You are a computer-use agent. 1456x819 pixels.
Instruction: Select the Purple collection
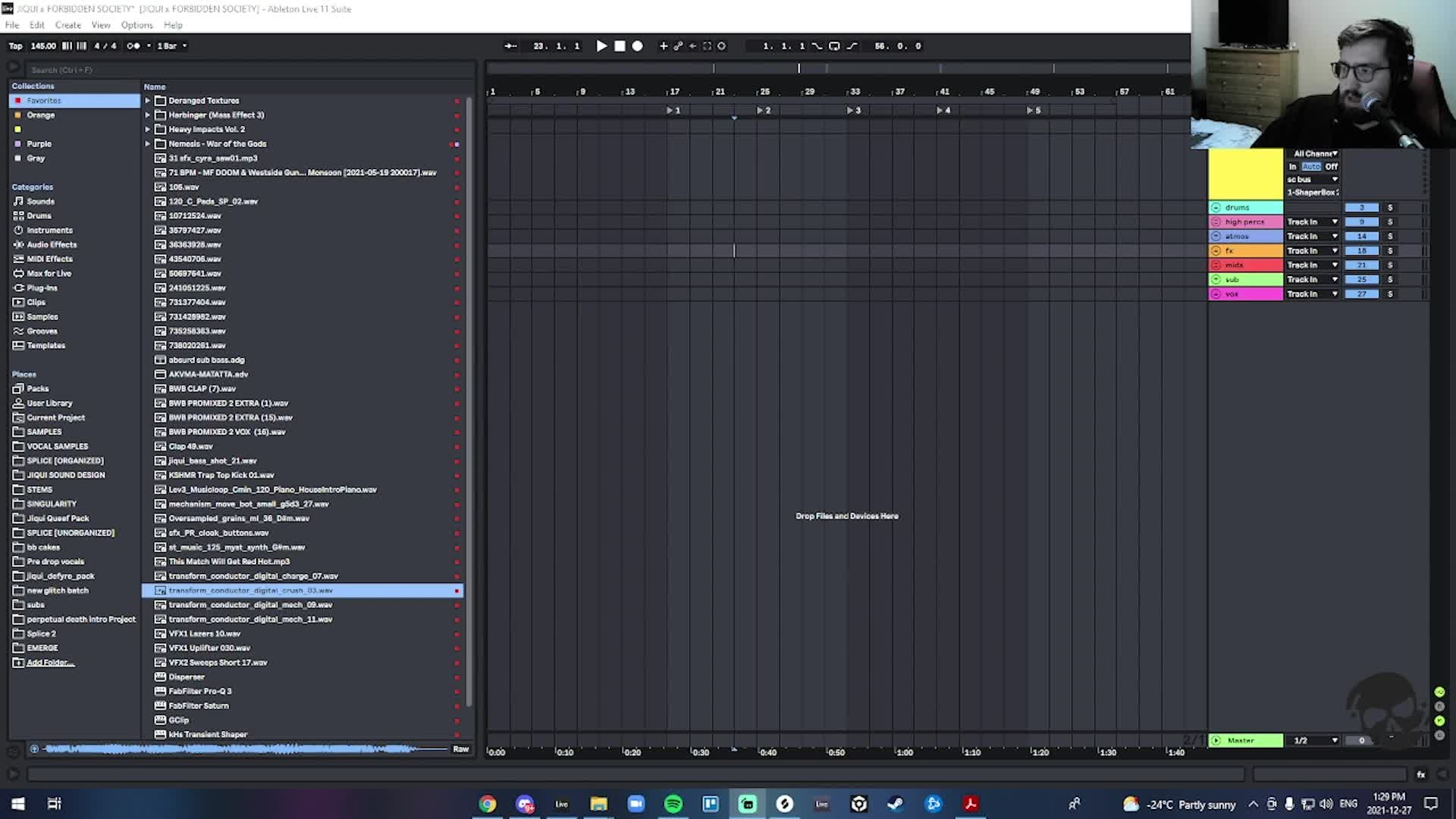(x=74, y=144)
